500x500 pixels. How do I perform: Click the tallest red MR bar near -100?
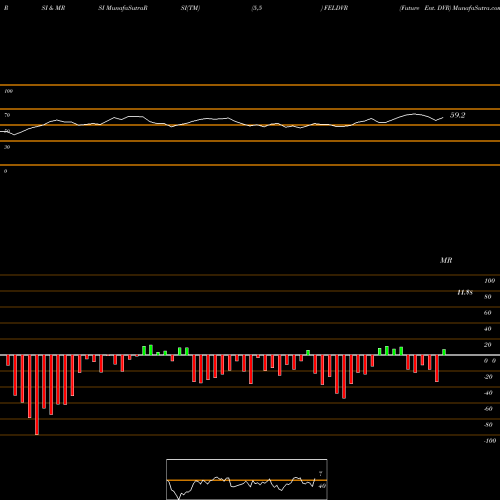[x=37, y=395]
